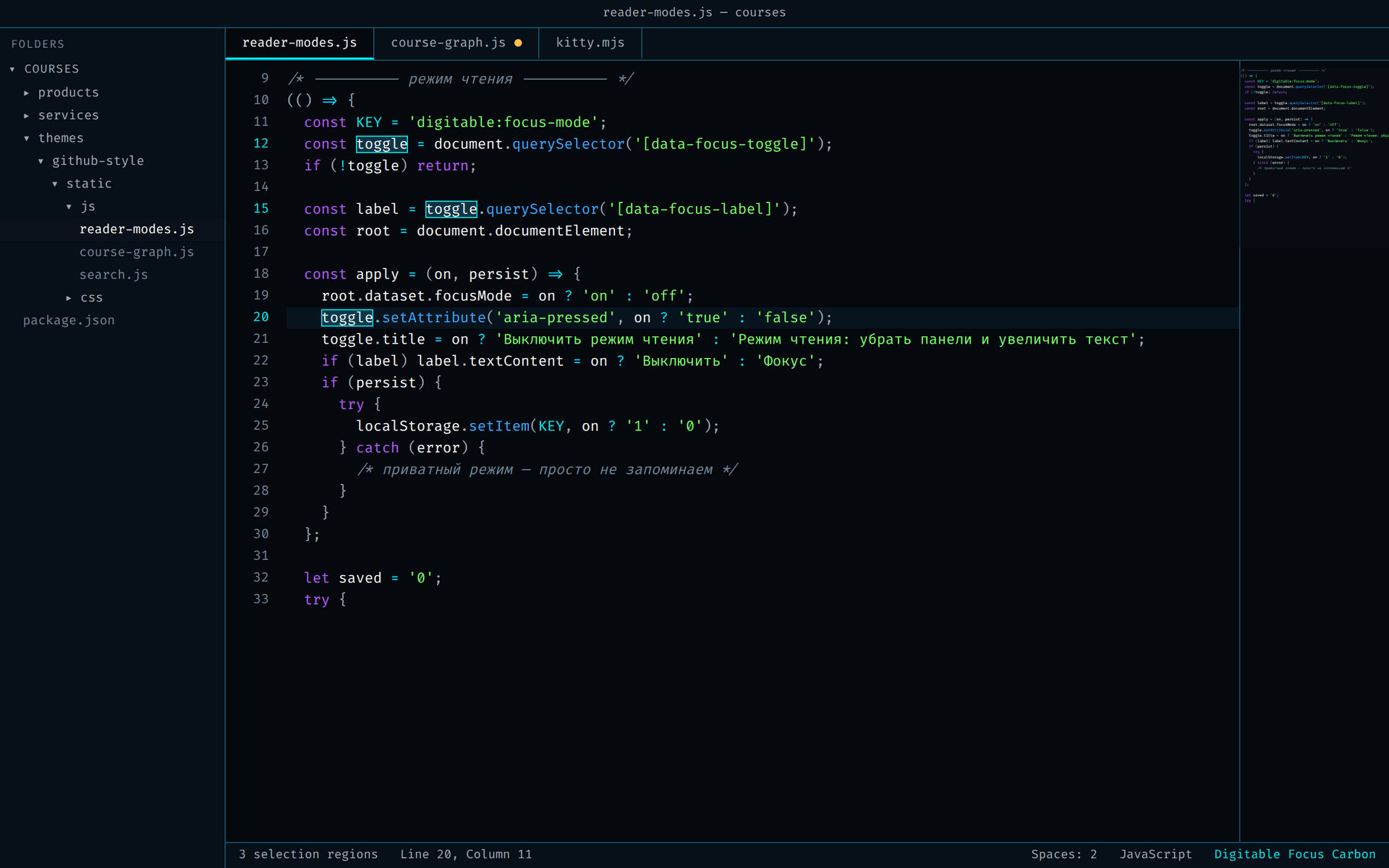Image resolution: width=1389 pixels, height=868 pixels.
Task: Collapse the static folder arrow
Action: (x=55, y=184)
